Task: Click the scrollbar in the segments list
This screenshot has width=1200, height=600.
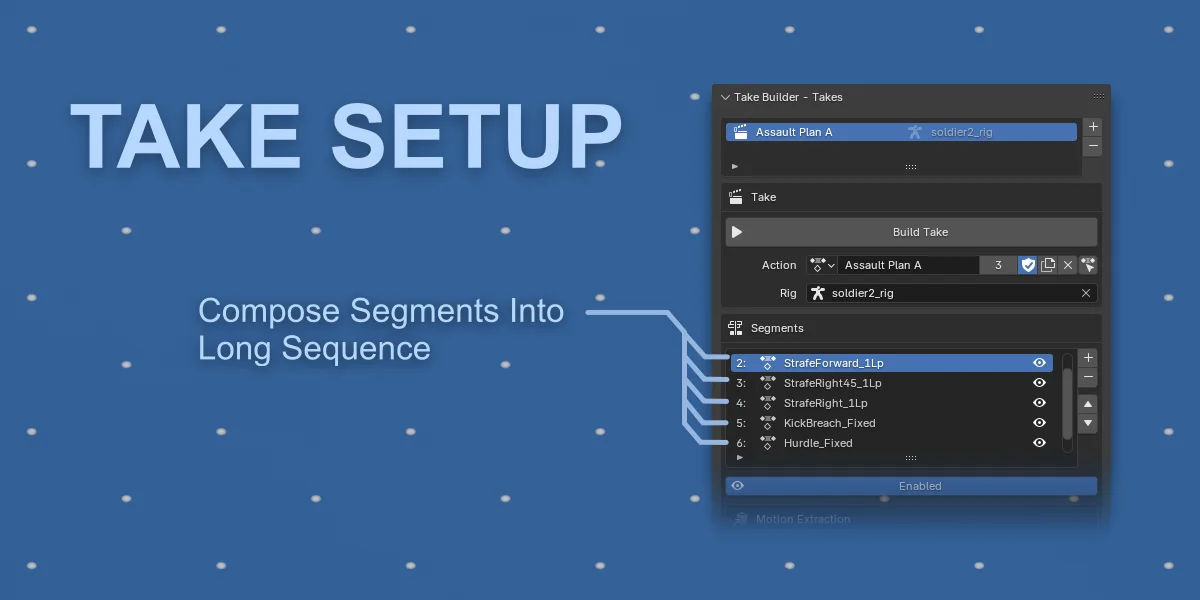Action: pyautogui.click(x=1067, y=403)
